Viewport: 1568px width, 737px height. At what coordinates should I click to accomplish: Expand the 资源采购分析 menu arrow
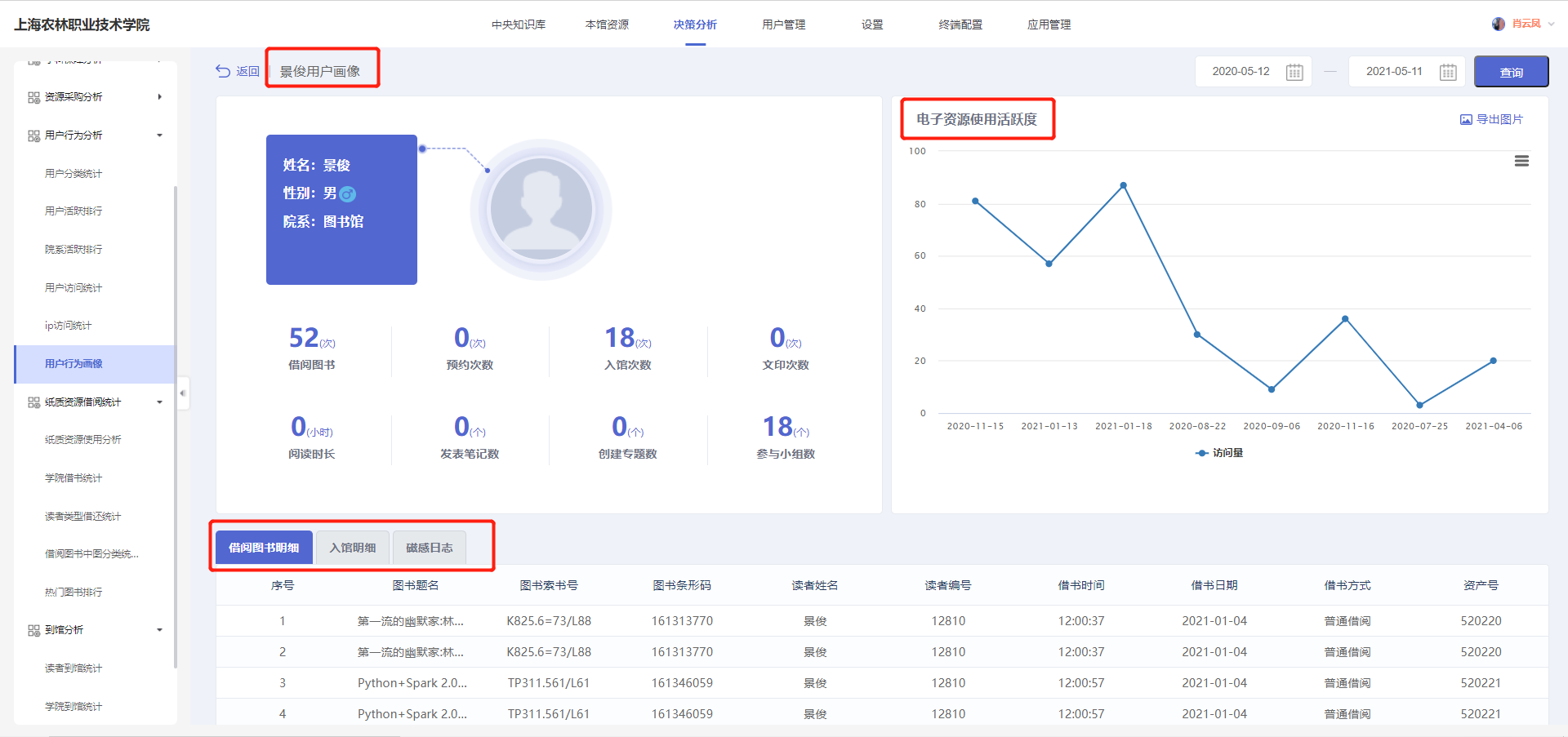pyautogui.click(x=159, y=97)
